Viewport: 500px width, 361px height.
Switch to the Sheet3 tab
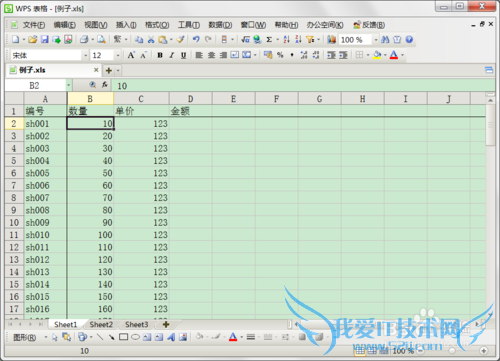pyautogui.click(x=137, y=324)
